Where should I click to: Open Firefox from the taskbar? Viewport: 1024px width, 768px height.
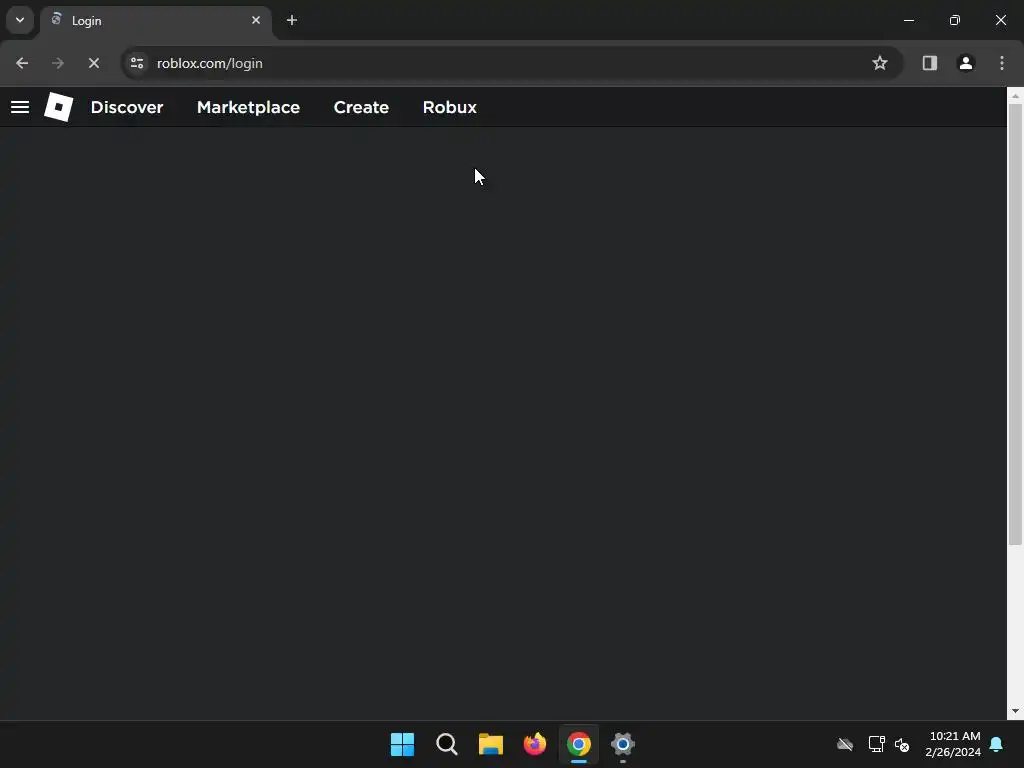(x=535, y=744)
